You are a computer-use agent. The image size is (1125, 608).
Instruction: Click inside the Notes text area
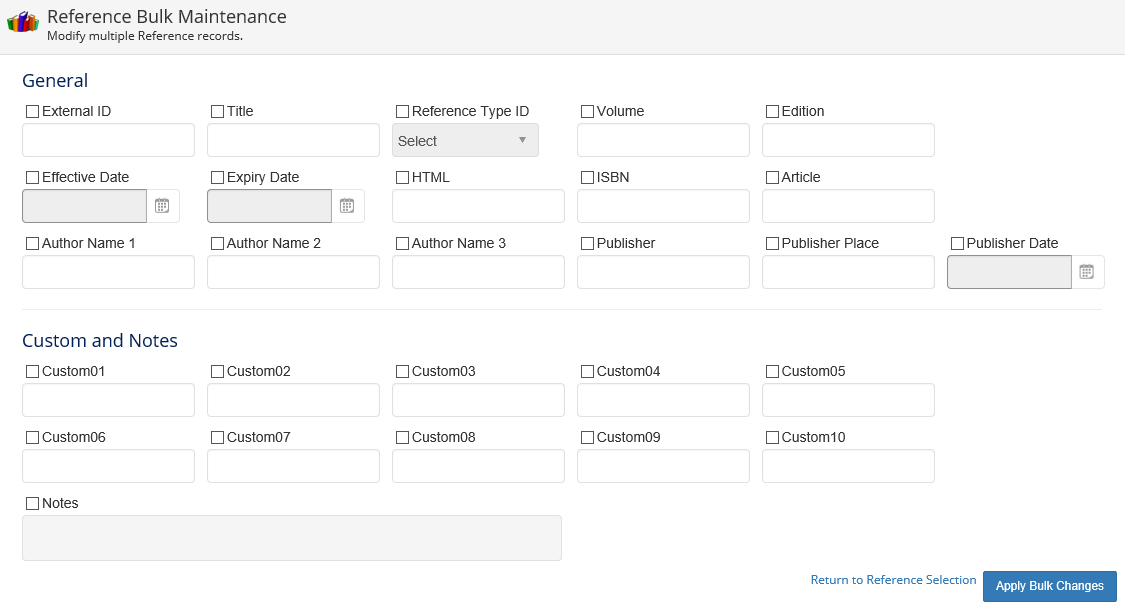292,538
